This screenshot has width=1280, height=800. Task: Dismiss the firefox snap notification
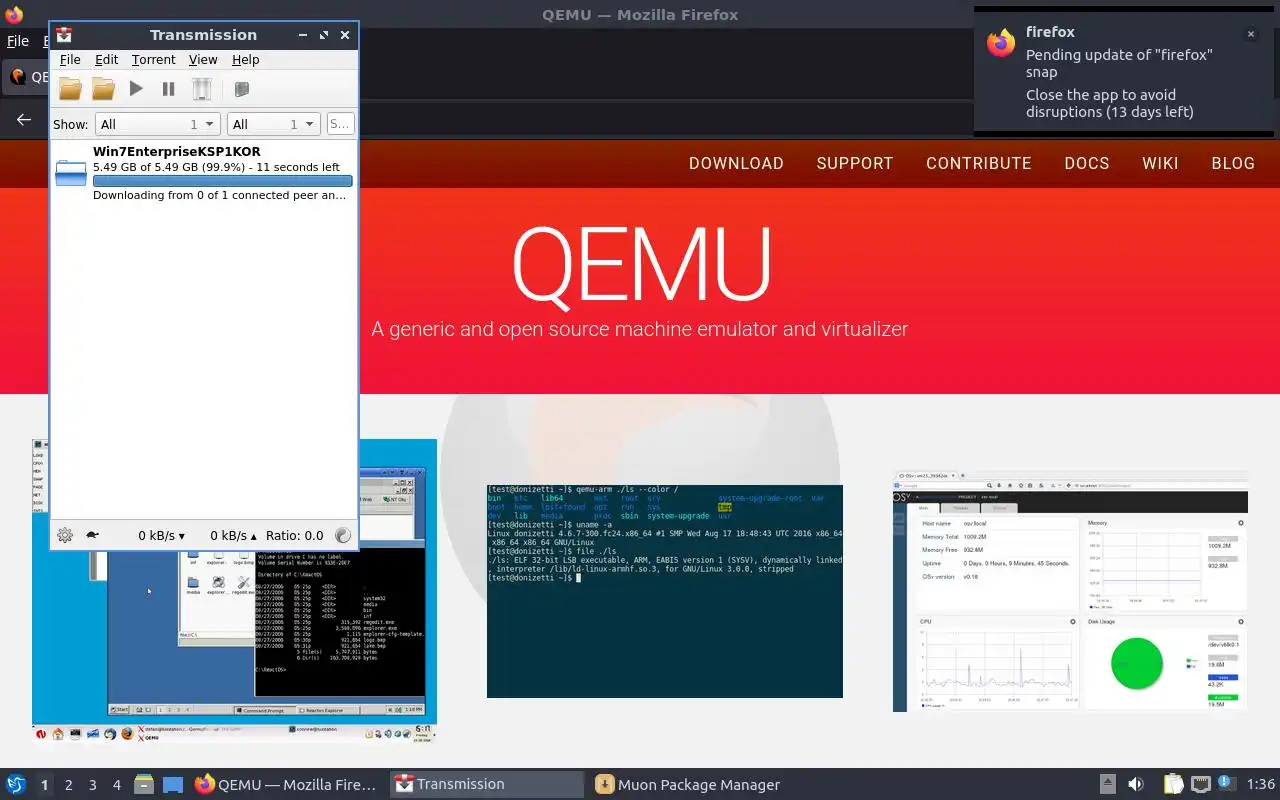click(x=1250, y=34)
